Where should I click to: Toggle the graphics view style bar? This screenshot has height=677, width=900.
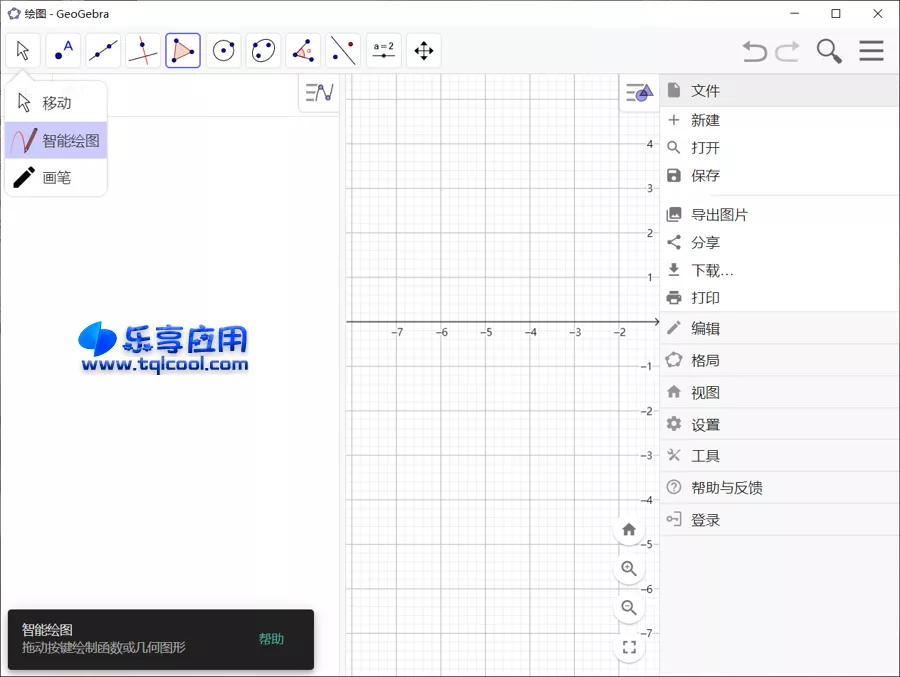coord(638,93)
